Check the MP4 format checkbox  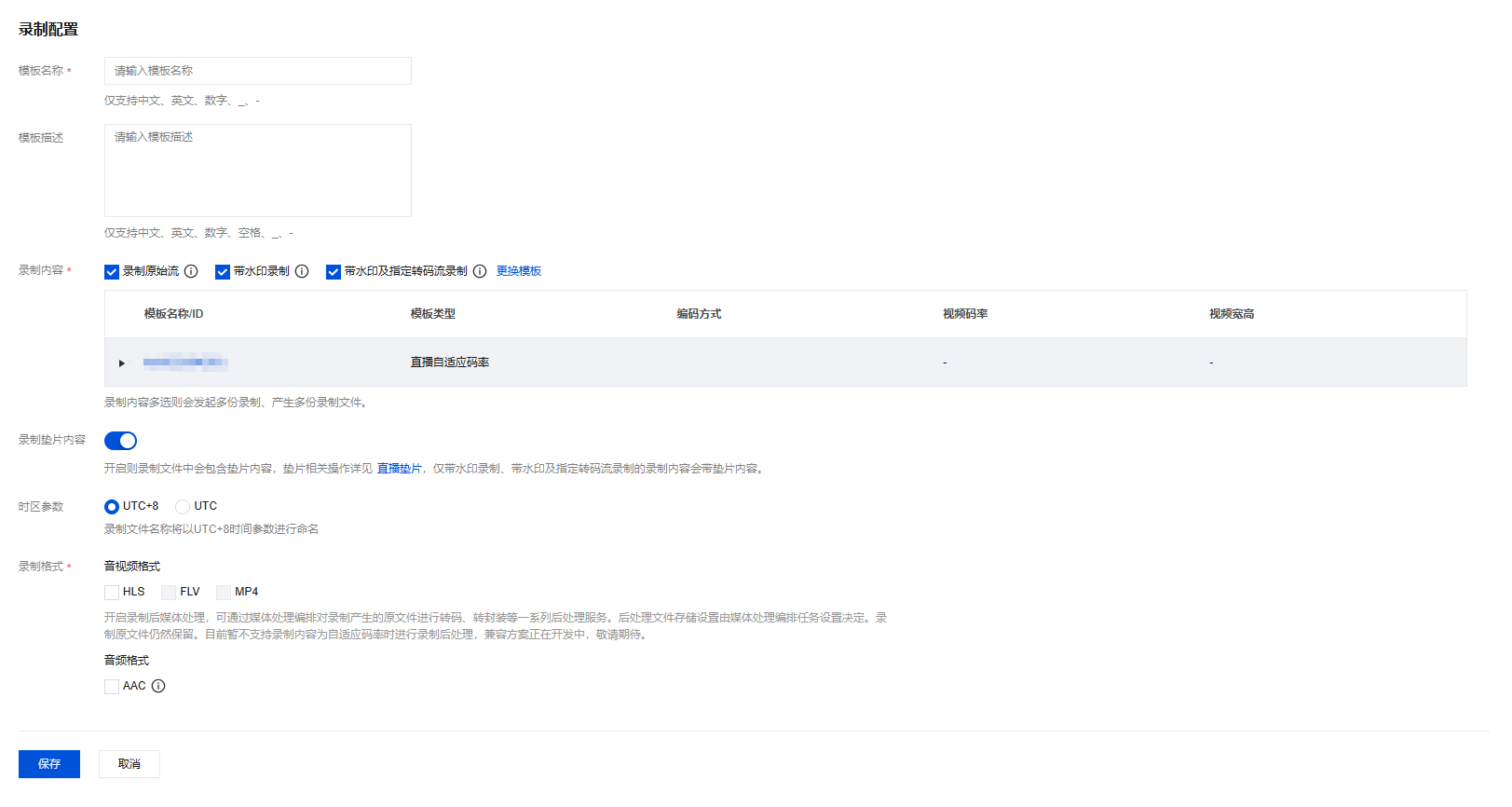pyautogui.click(x=224, y=593)
